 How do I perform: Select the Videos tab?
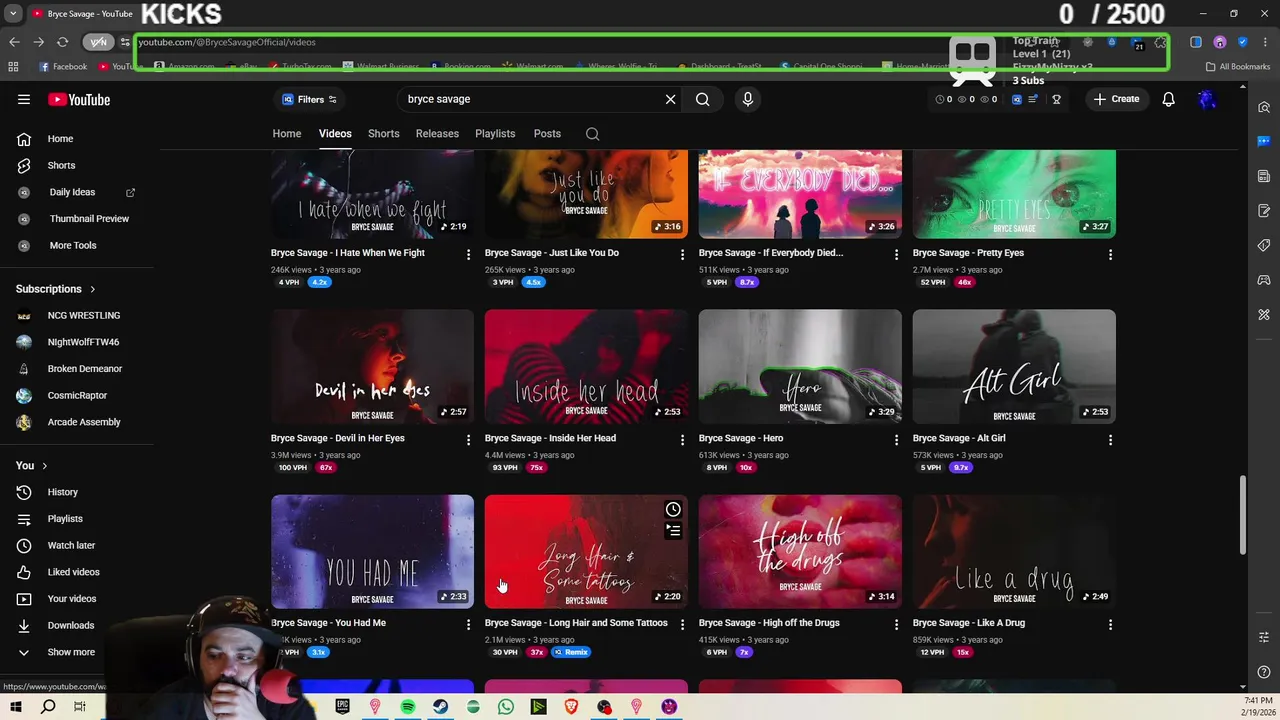click(x=335, y=134)
